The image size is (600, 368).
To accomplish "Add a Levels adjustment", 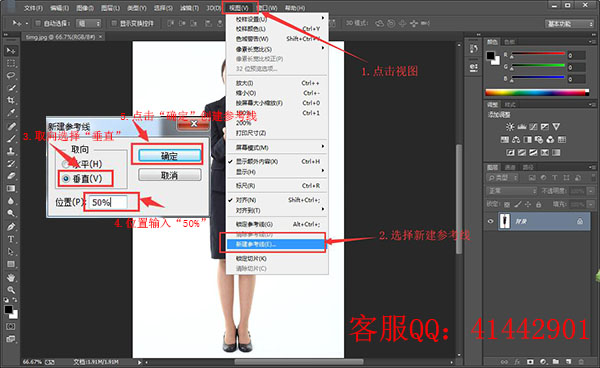I will (522, 127).
